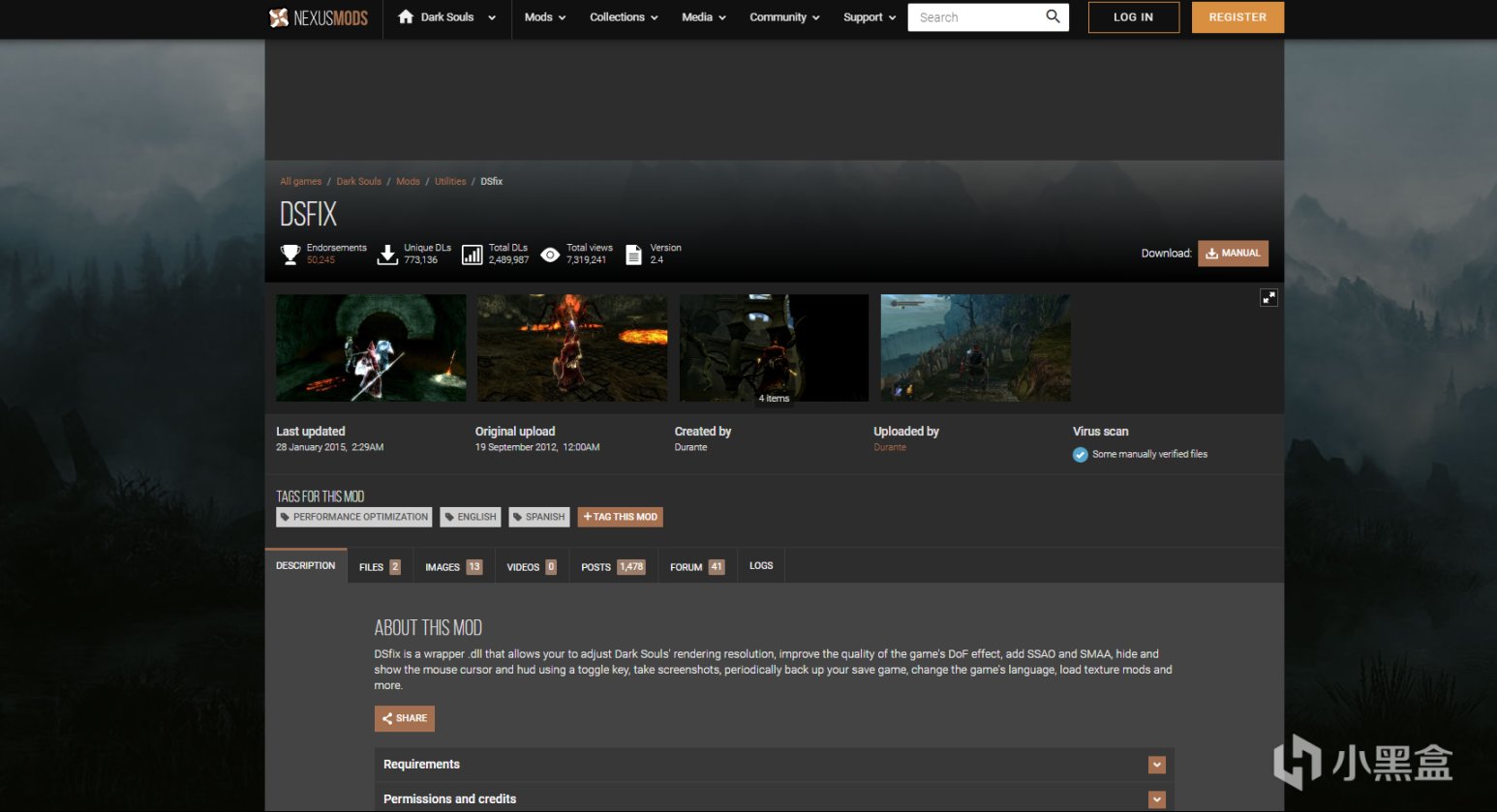This screenshot has width=1497, height=812.
Task: Open the Support dropdown menu
Action: coord(870,16)
